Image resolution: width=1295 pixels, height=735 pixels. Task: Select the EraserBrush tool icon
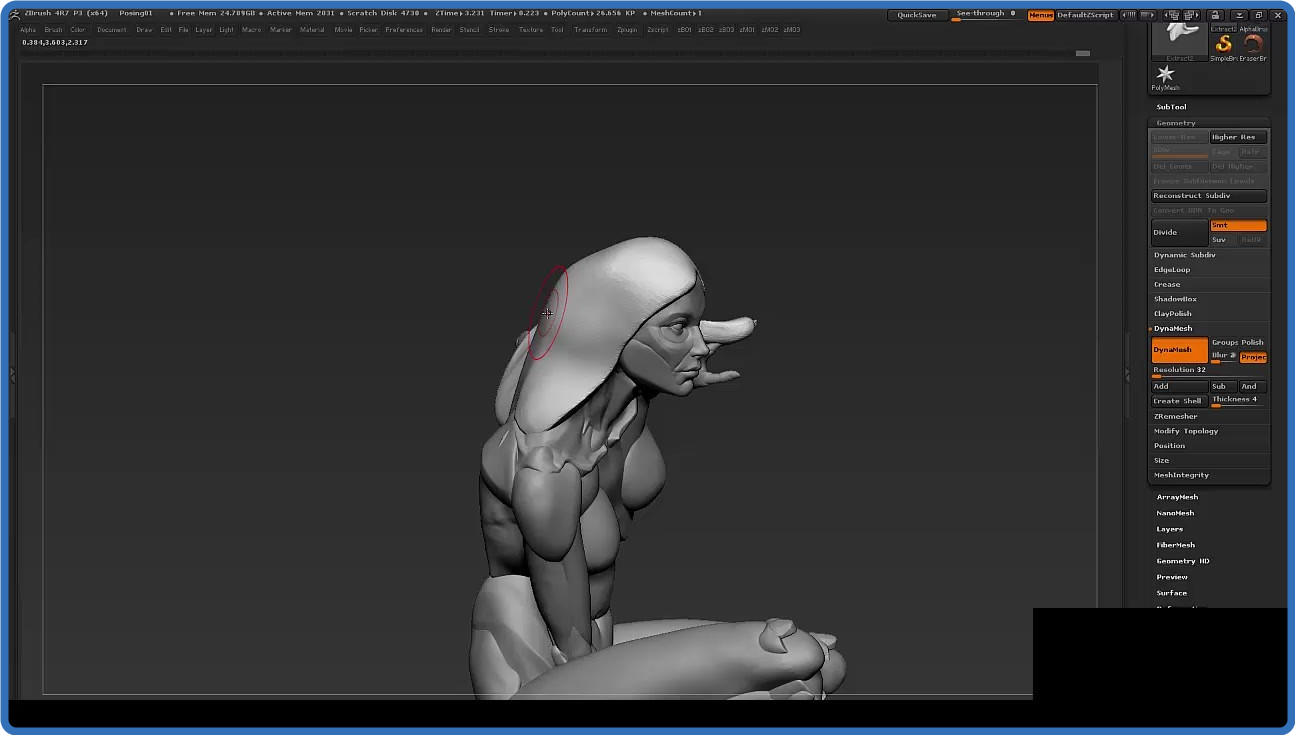tap(1253, 45)
